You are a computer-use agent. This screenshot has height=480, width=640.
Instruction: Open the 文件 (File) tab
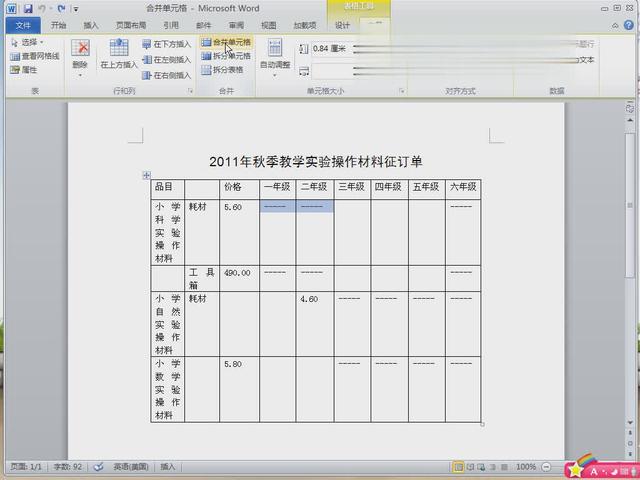click(x=23, y=25)
